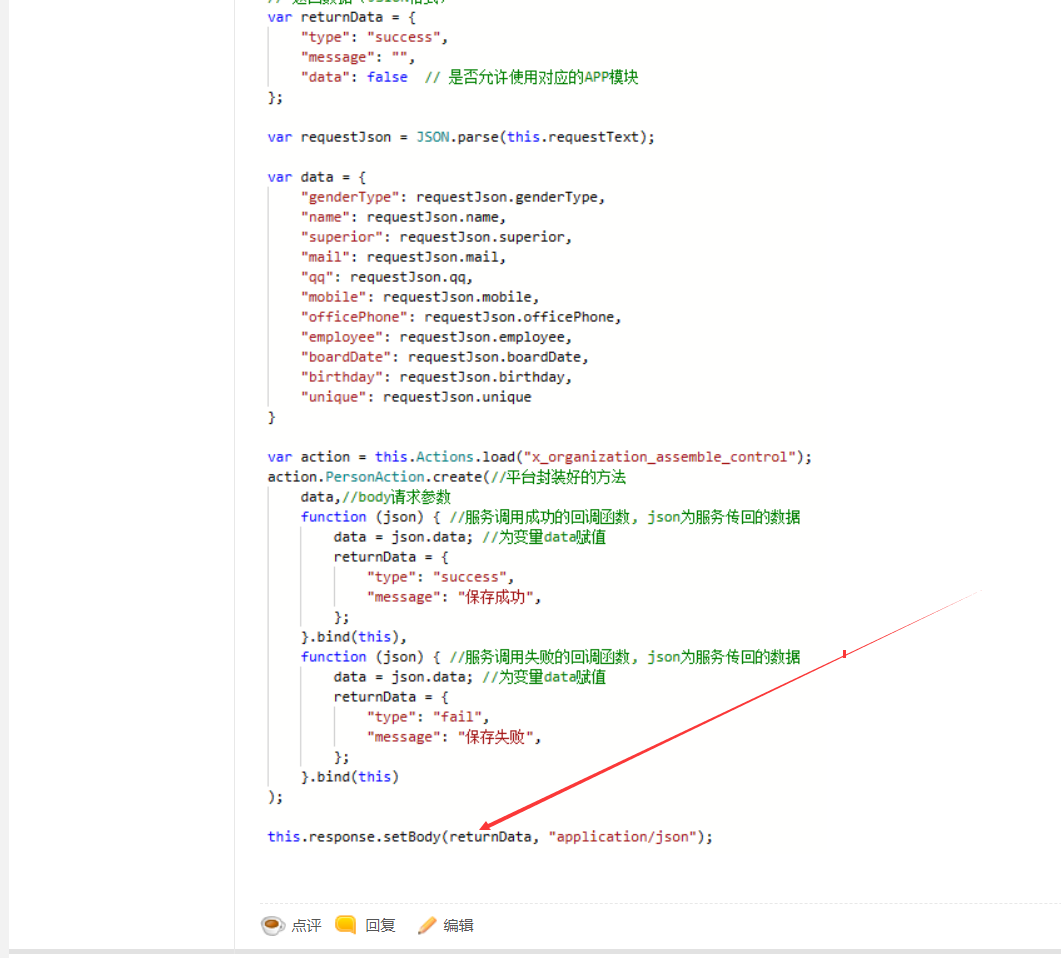Viewport: 1061px width, 958px height.
Task: Click the this.response.setBody line
Action: tap(490, 837)
